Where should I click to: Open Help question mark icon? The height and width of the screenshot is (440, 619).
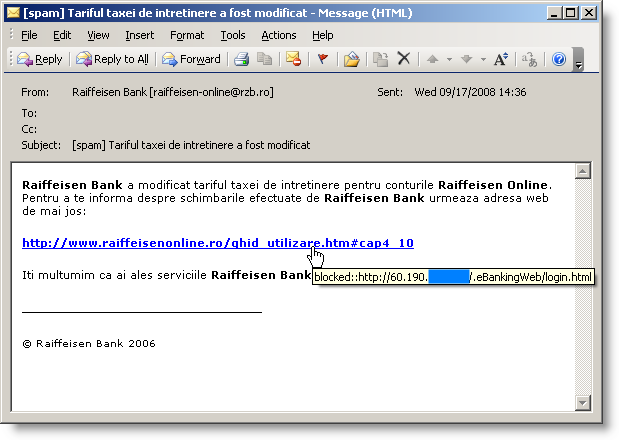[x=559, y=59]
